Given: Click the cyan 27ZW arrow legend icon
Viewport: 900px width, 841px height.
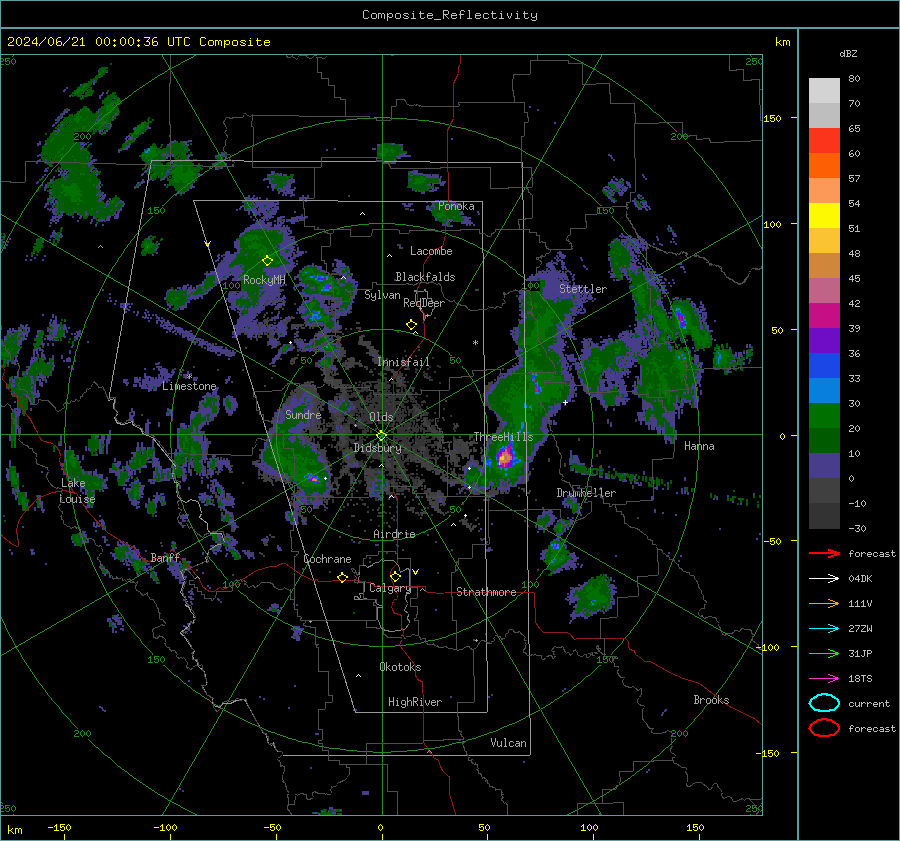Looking at the screenshot, I should click(x=824, y=629).
